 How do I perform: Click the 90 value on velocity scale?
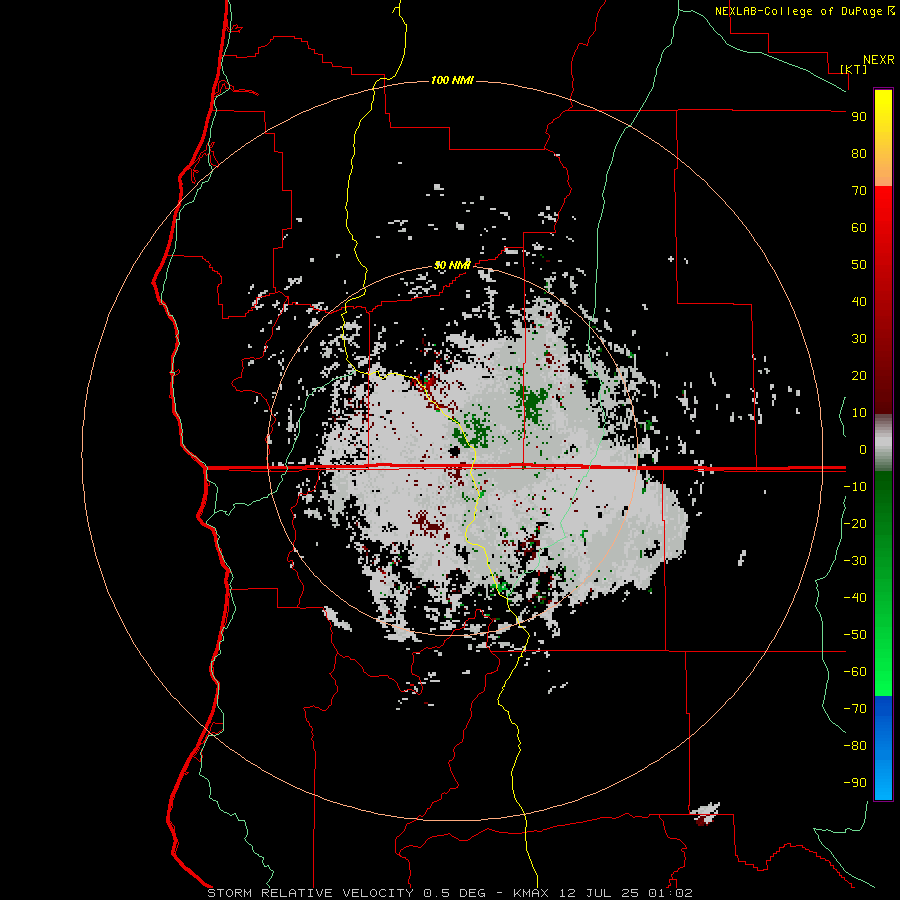click(x=859, y=117)
